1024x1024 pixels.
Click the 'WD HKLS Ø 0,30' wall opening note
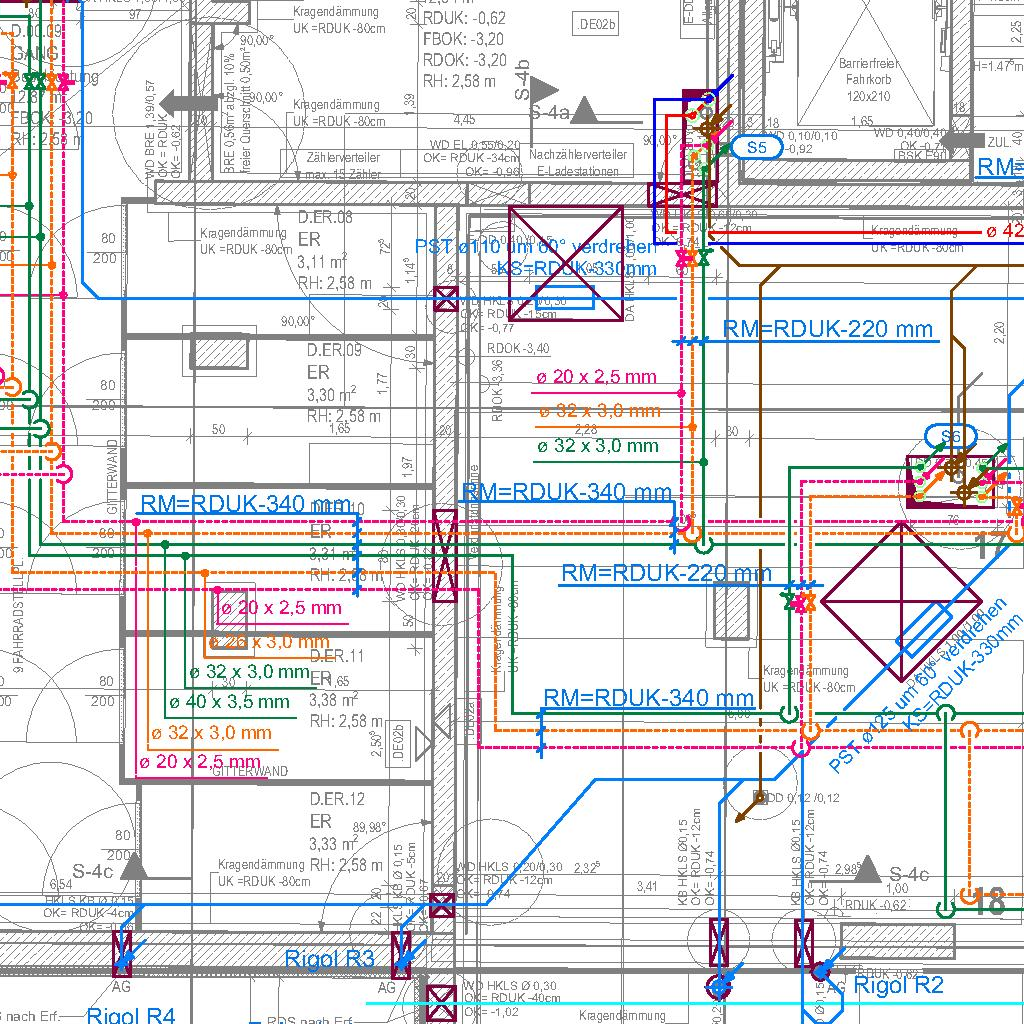(511, 985)
